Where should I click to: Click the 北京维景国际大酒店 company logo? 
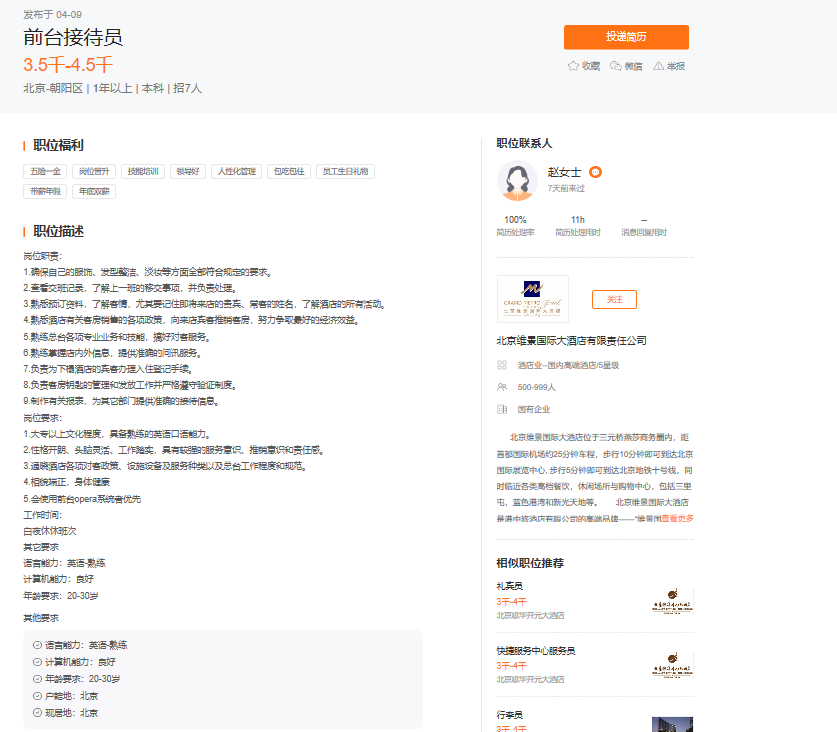coord(533,299)
